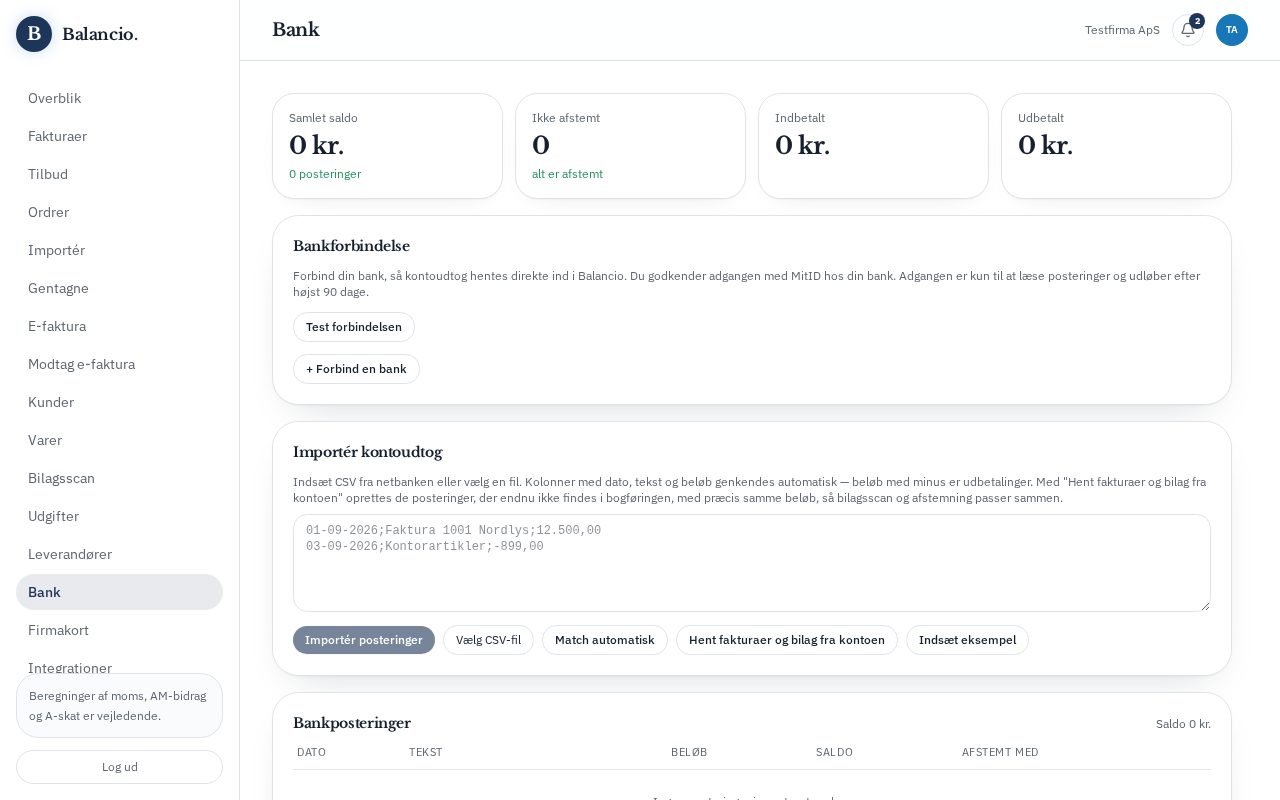Viewport: 1280px width, 800px height.
Task: Click the Importér kontoudtog heading
Action: 367,452
